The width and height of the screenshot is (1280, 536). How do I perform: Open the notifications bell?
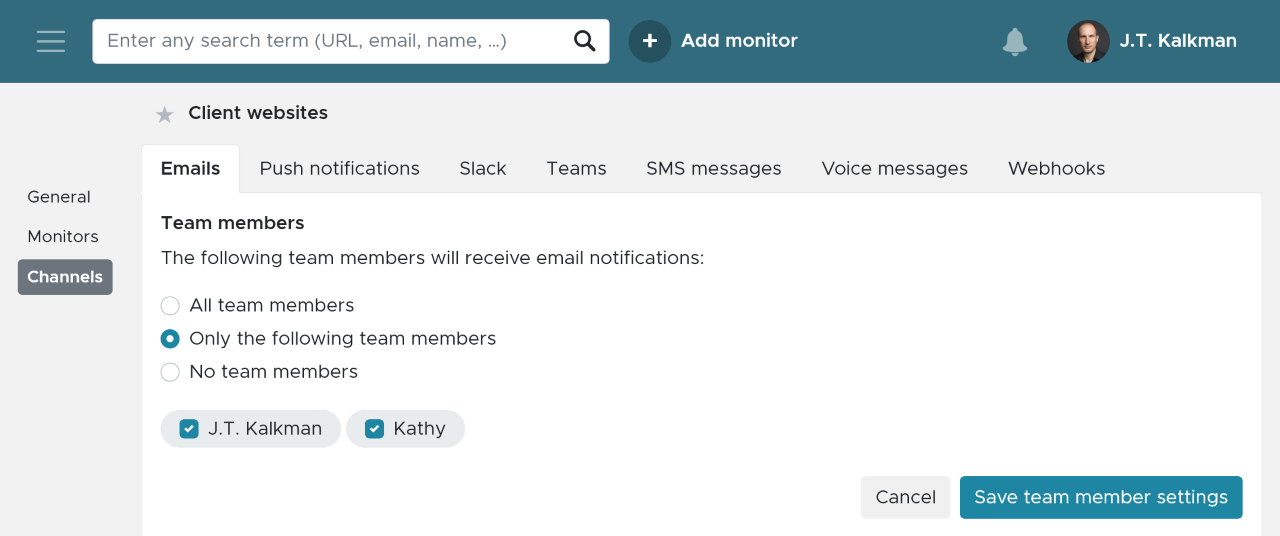coord(1015,41)
